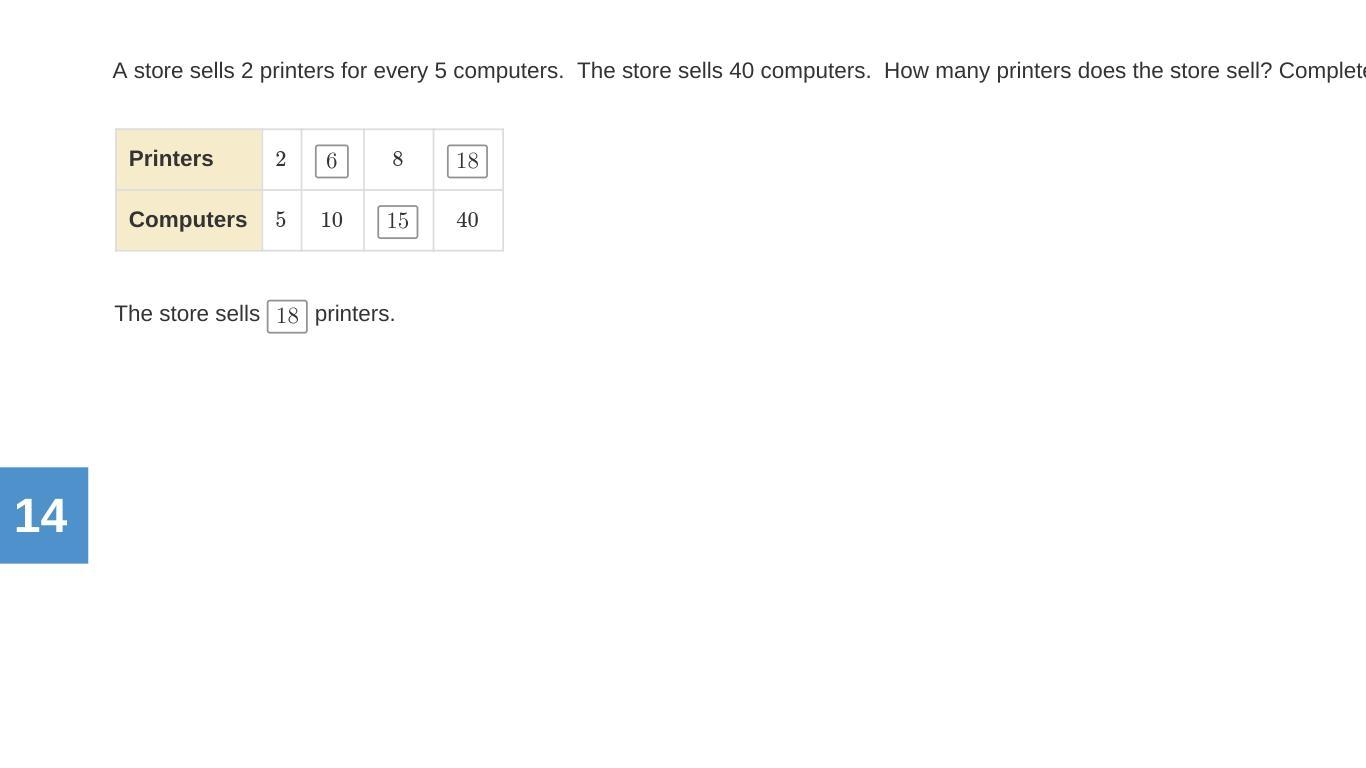
Task: Select the Computers row header cell
Action: coord(189,220)
